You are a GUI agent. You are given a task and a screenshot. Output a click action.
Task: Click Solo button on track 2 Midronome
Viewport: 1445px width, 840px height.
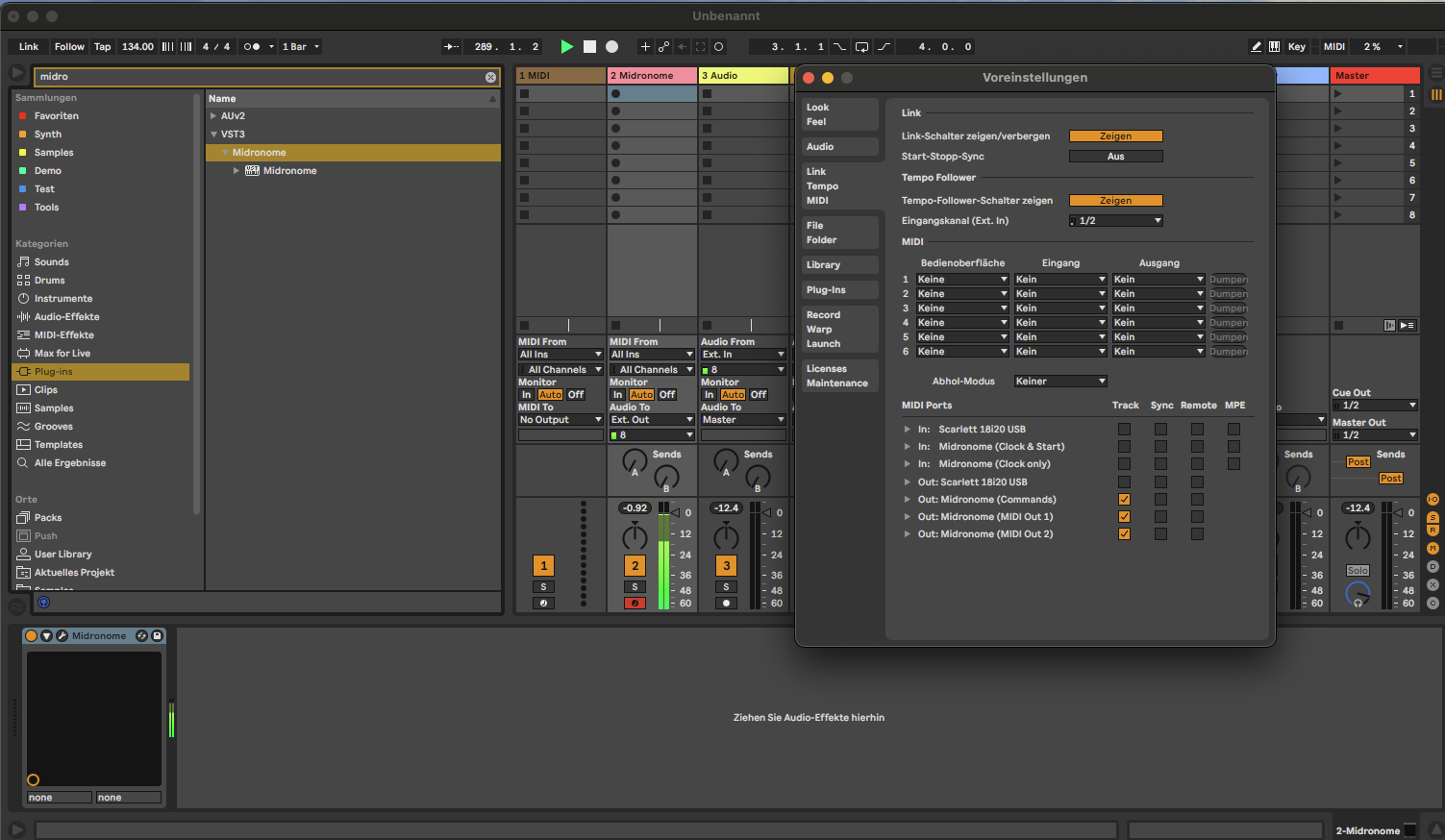click(635, 586)
